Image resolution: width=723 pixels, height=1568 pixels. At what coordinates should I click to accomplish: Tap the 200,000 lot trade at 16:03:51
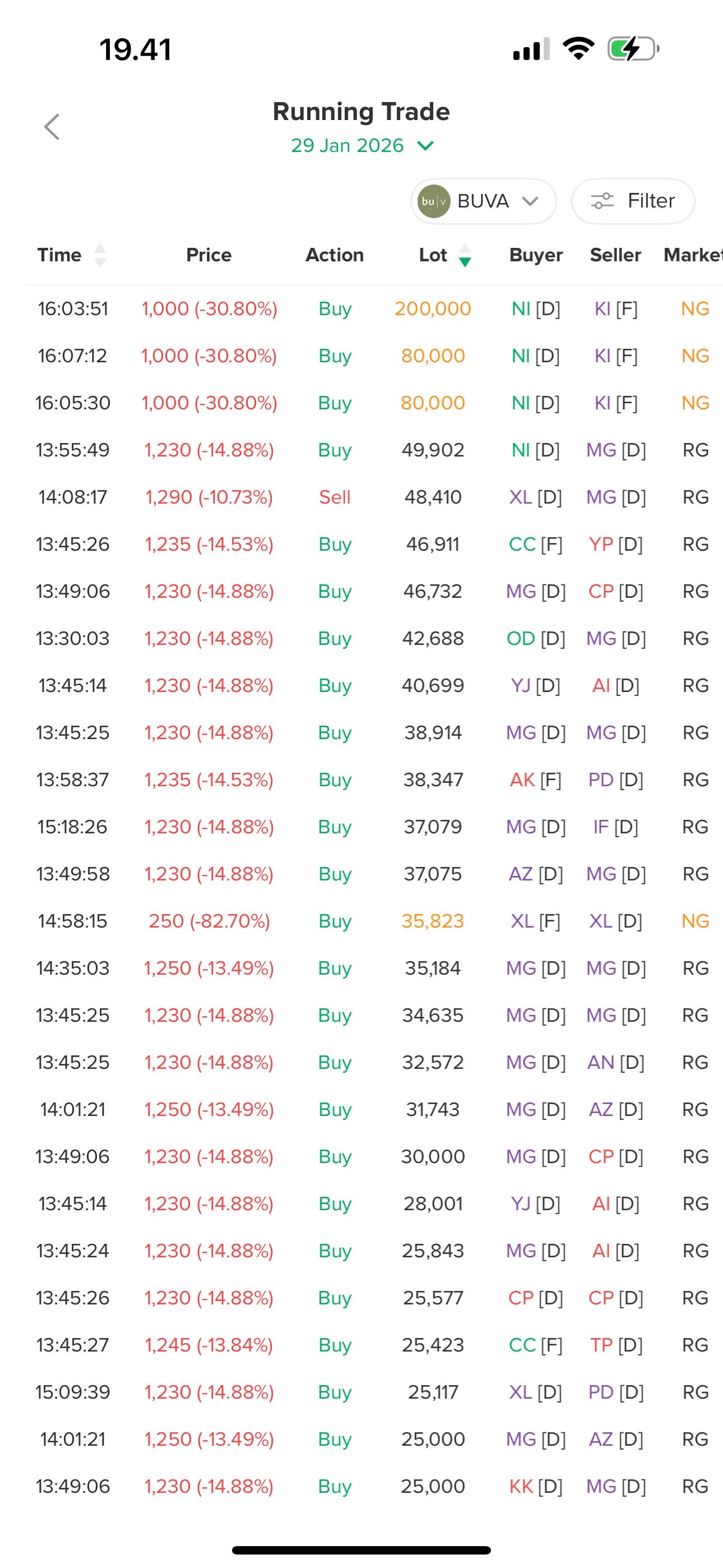click(x=433, y=309)
